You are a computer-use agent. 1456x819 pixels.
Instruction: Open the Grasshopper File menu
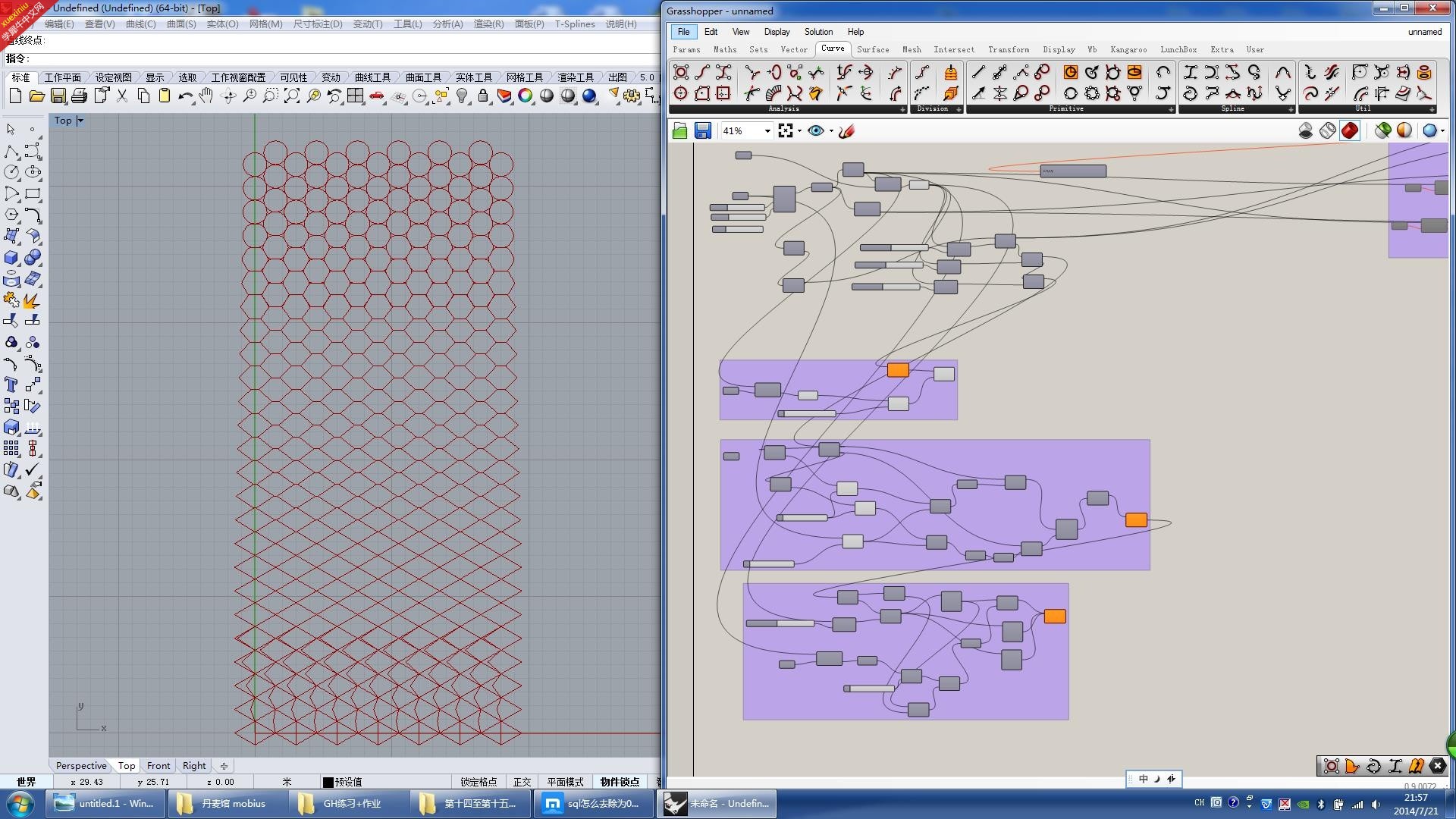tap(683, 32)
